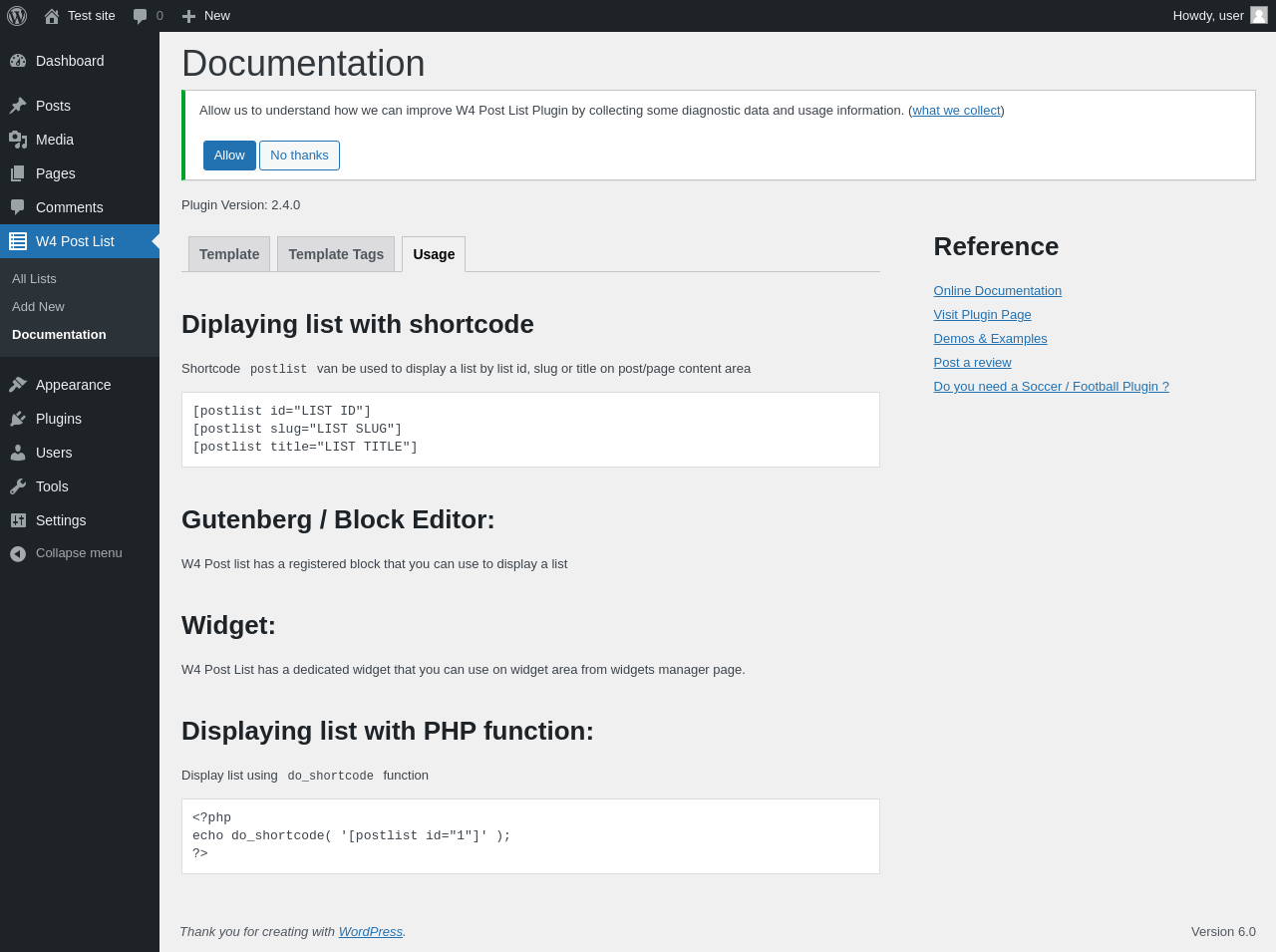This screenshot has width=1276, height=952.
Task: Open All Lists submenu
Action: 80,279
